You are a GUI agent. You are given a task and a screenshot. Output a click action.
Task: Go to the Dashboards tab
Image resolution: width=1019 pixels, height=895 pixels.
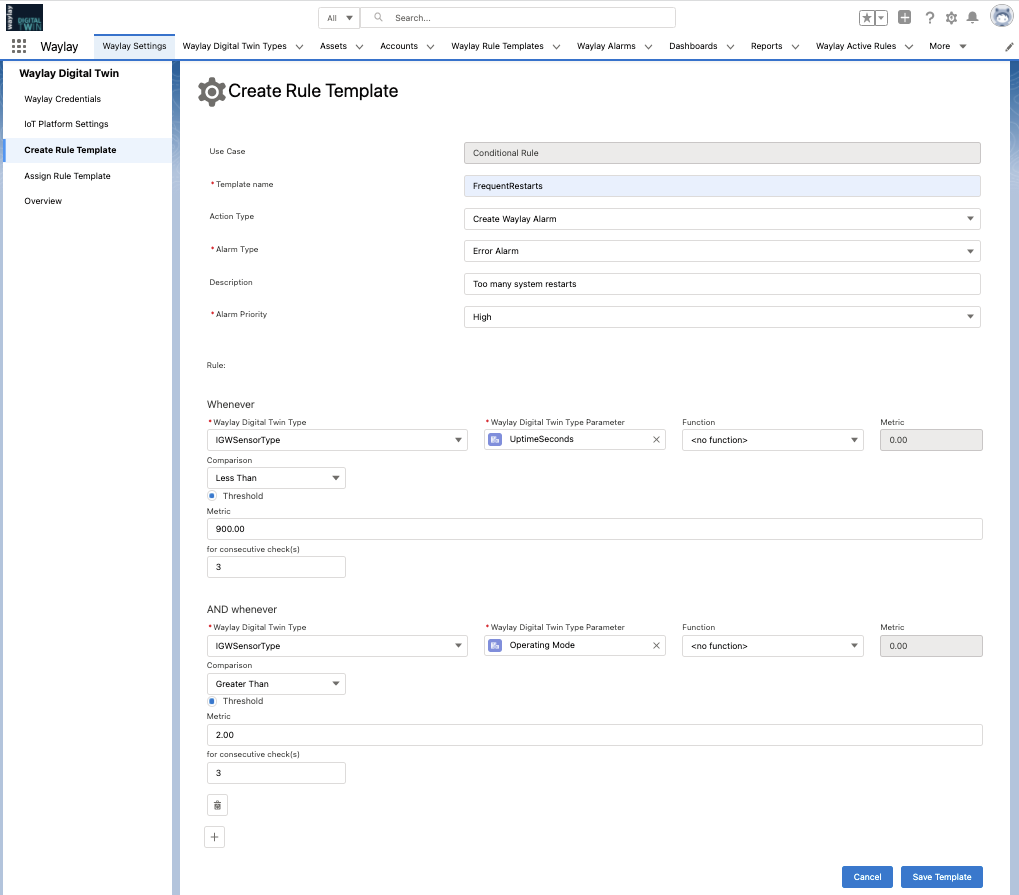point(693,46)
